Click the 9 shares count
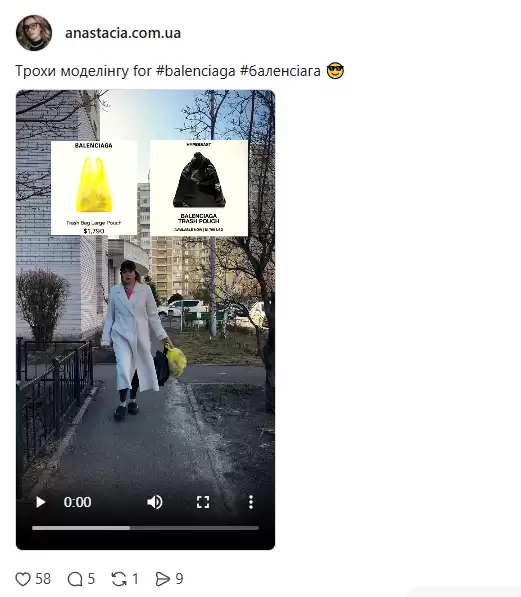The image size is (521, 597). [x=179, y=579]
